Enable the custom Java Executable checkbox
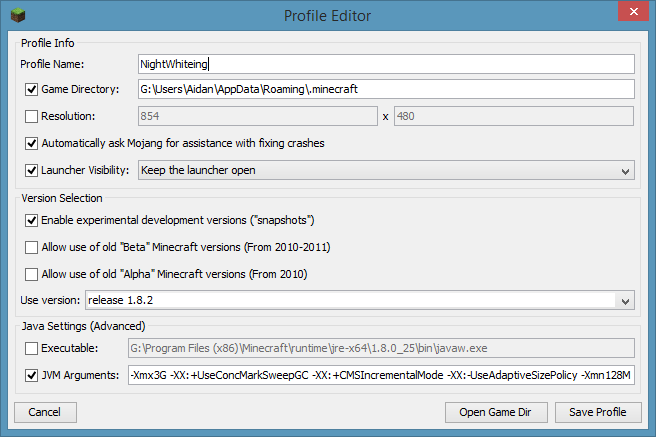The height and width of the screenshot is (437, 656). (x=32, y=348)
